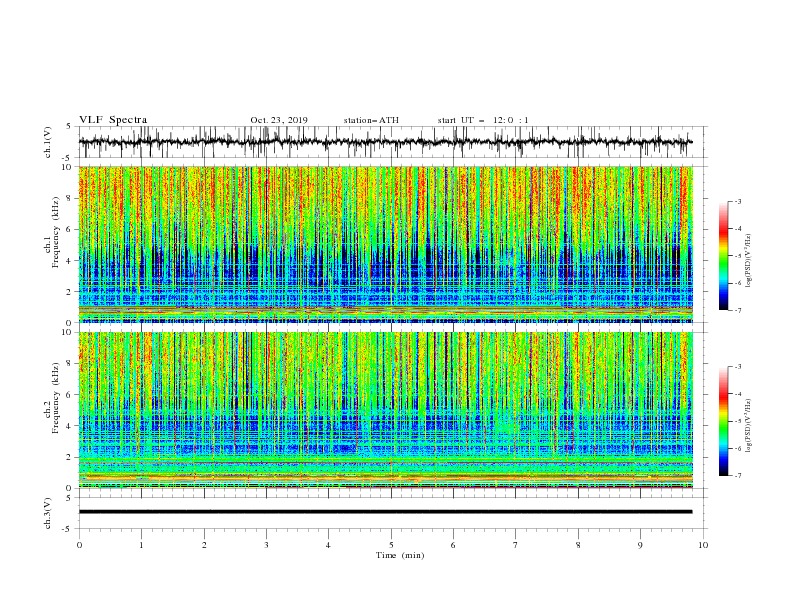The image size is (792, 612).
Task: Click the "10" tick on the time axis
Action: tap(703, 545)
